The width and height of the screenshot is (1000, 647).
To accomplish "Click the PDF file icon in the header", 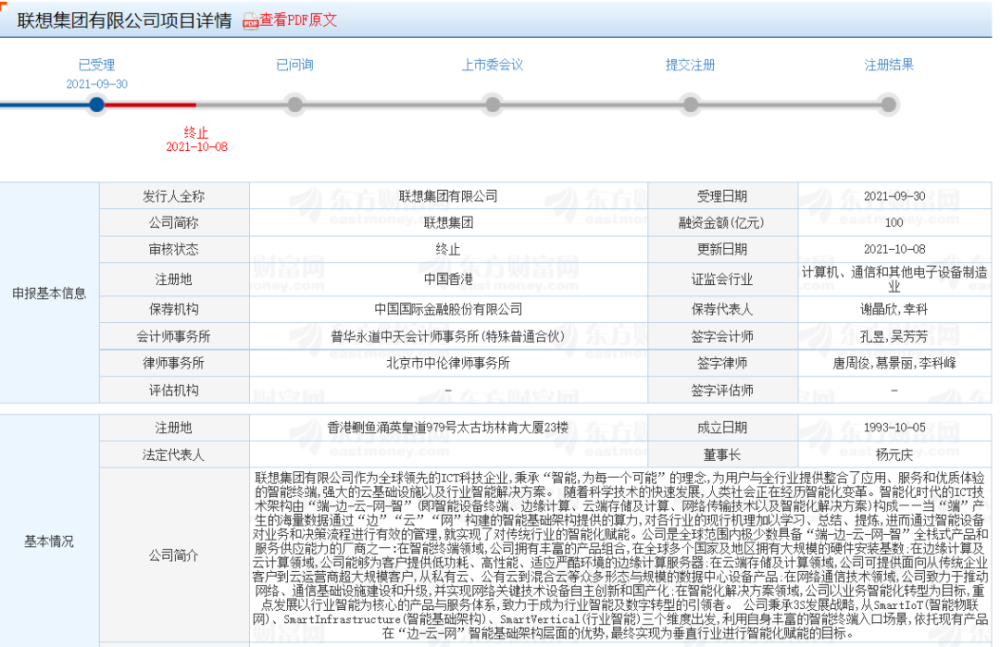I will (x=250, y=21).
